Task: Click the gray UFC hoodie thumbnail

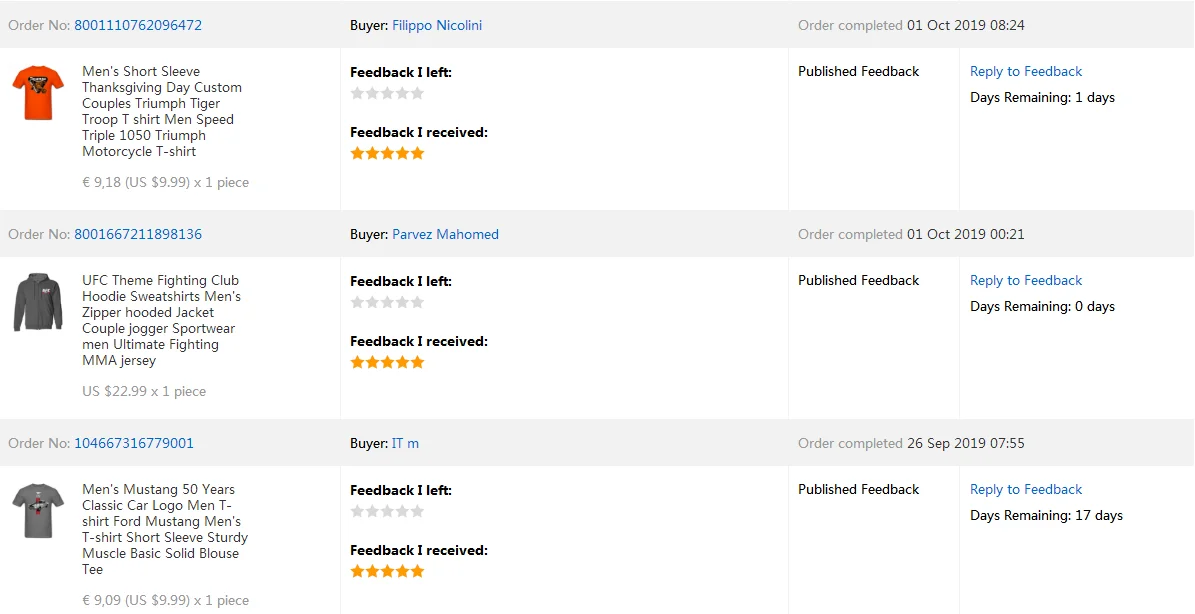Action: pyautogui.click(x=38, y=302)
